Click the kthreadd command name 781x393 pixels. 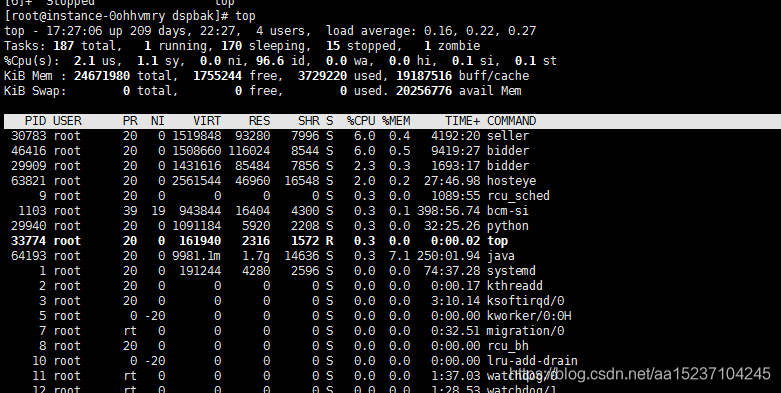tap(515, 286)
